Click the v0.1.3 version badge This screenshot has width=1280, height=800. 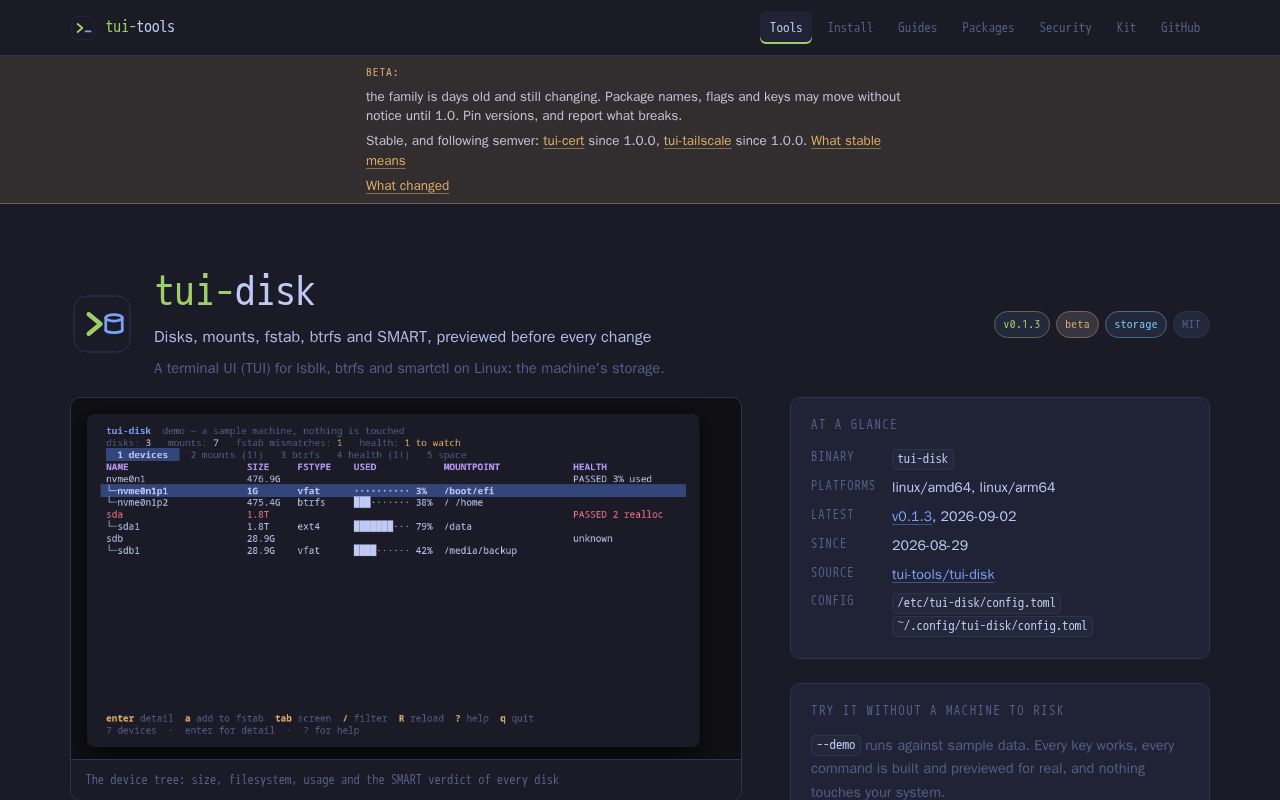point(1022,324)
